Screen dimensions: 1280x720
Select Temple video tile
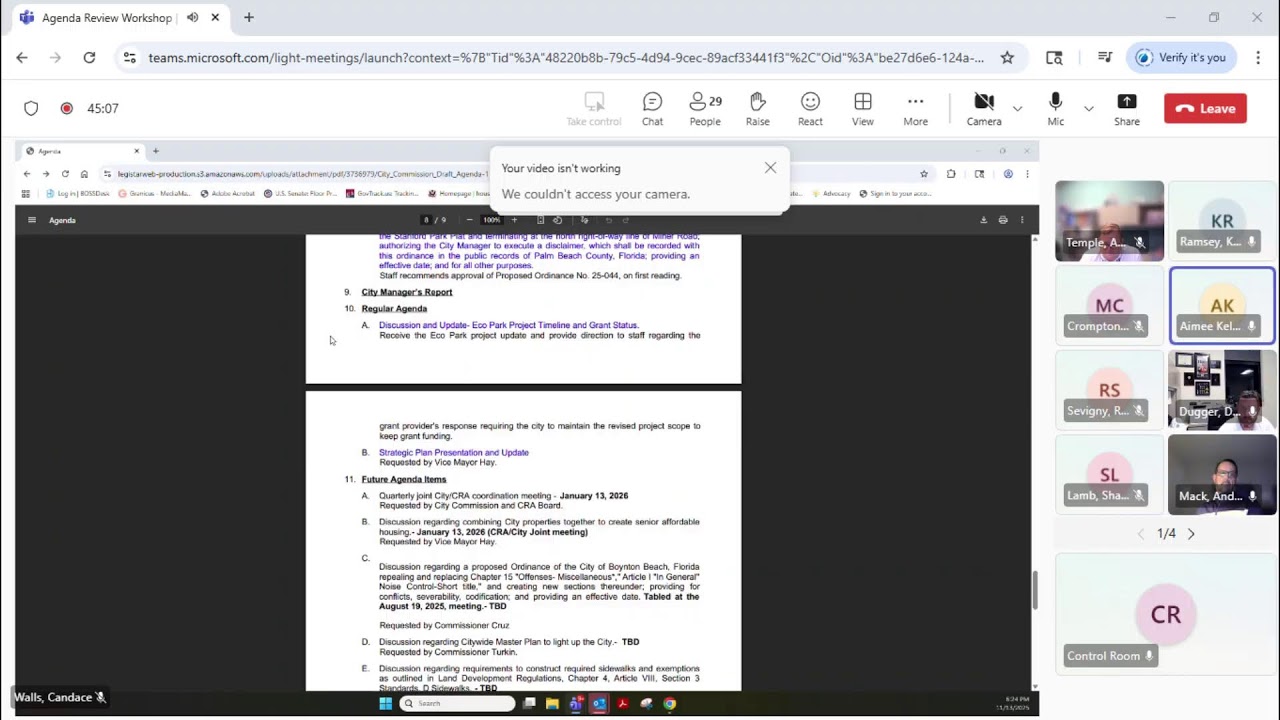pyautogui.click(x=1109, y=221)
